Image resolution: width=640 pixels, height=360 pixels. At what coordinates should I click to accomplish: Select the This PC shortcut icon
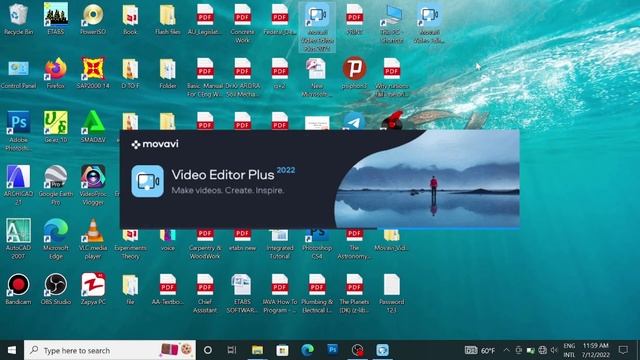pyautogui.click(x=392, y=23)
